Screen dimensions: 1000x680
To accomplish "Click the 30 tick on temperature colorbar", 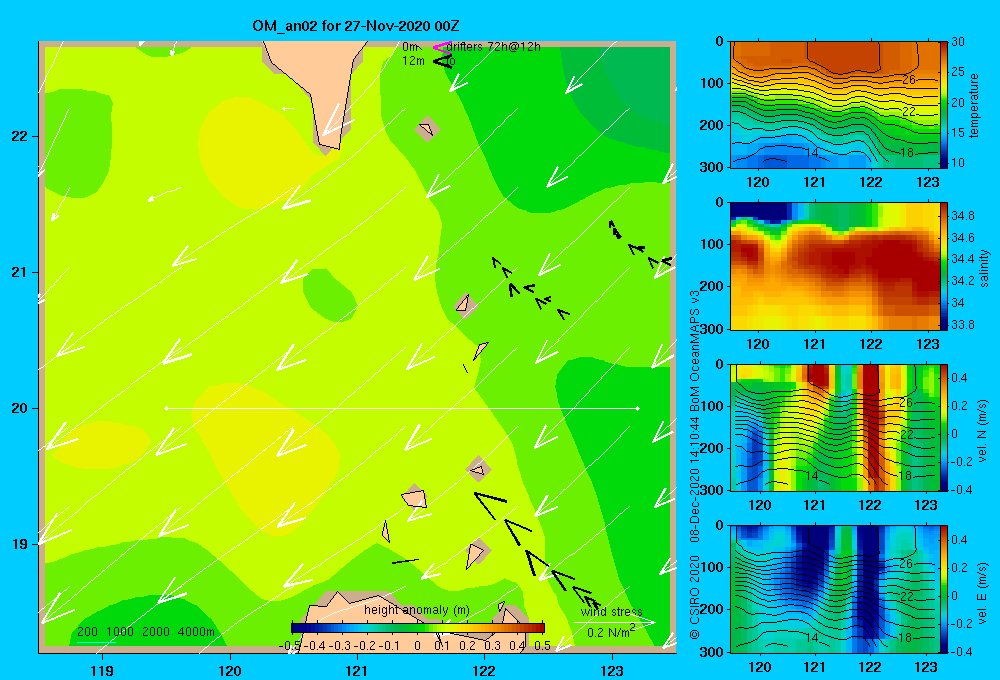I will pos(958,42).
